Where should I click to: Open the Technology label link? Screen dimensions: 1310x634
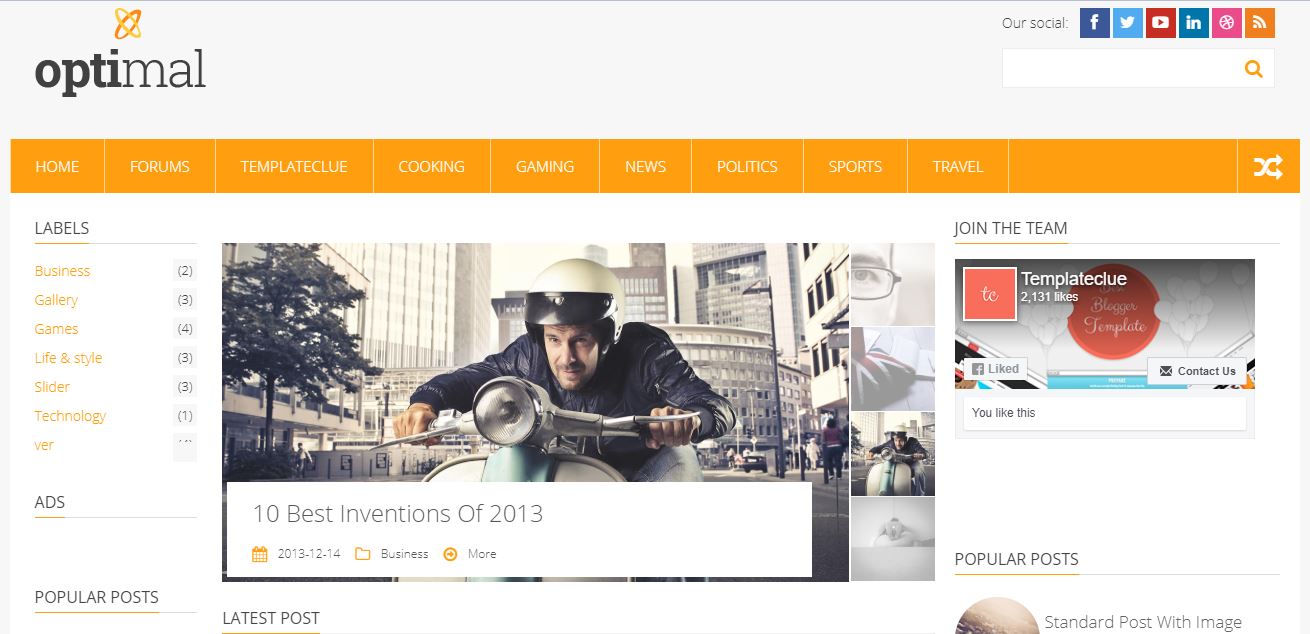coord(70,416)
